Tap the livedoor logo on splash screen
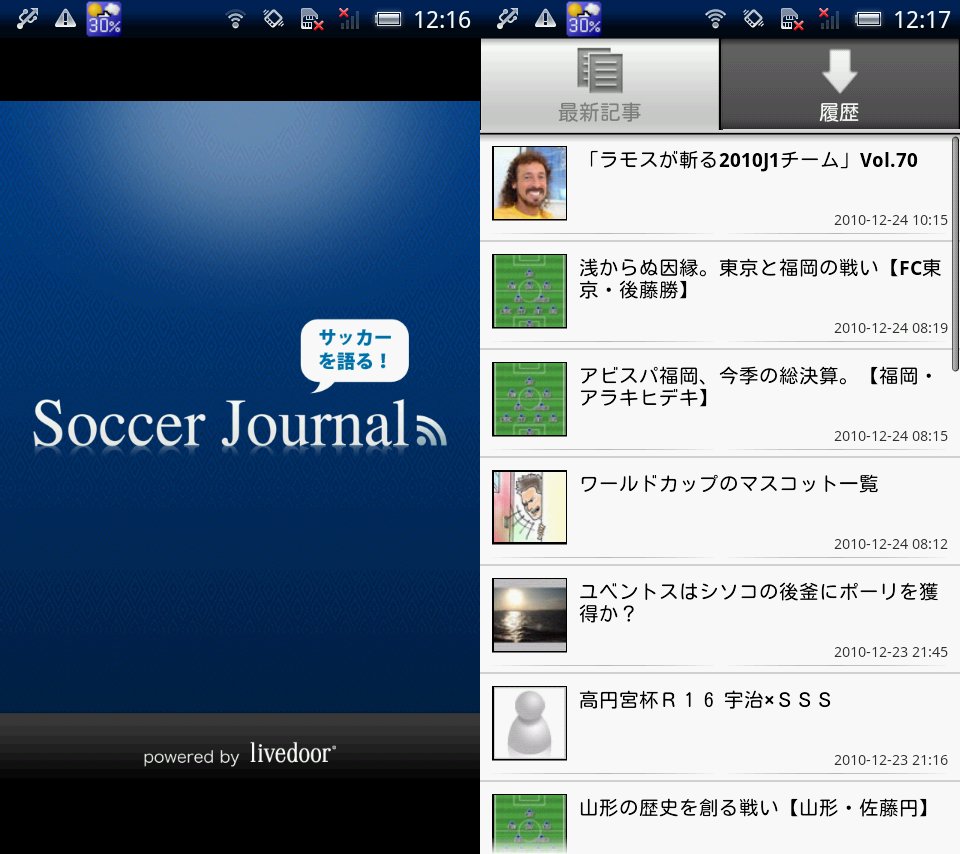Viewport: 960px width, 854px height. [x=293, y=754]
